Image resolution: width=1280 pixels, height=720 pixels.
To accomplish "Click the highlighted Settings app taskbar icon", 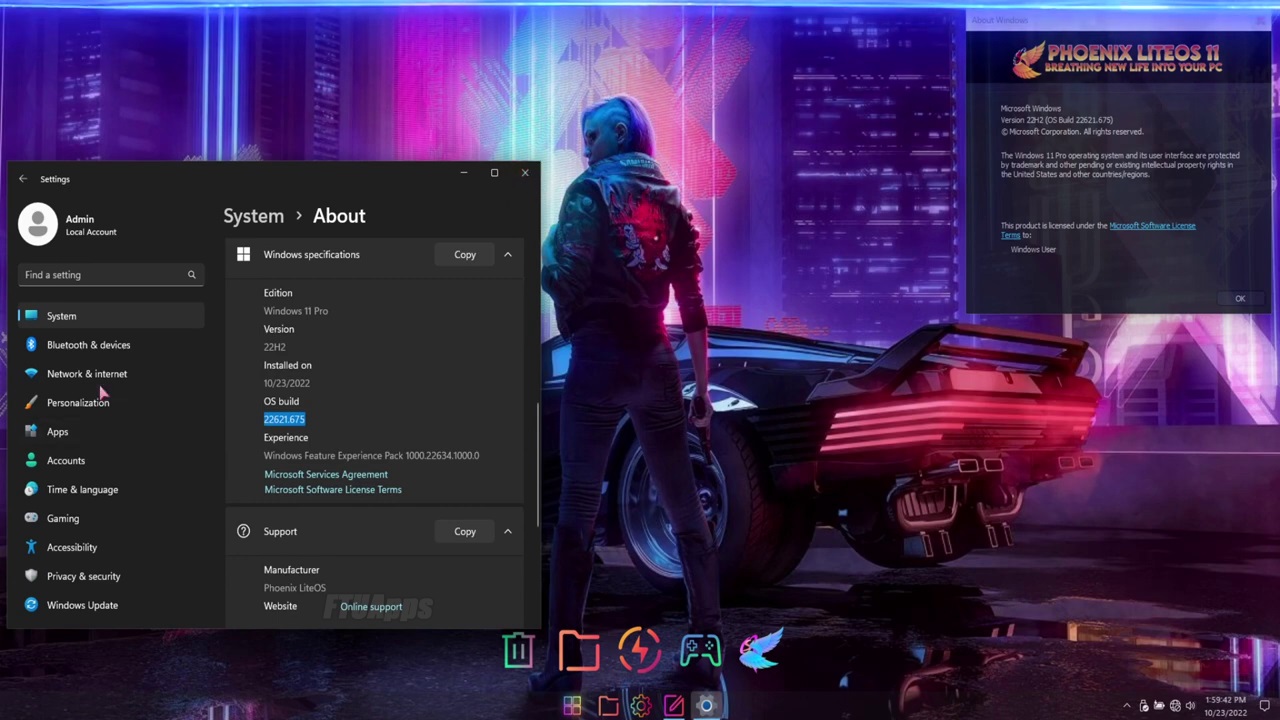I will (x=706, y=706).
